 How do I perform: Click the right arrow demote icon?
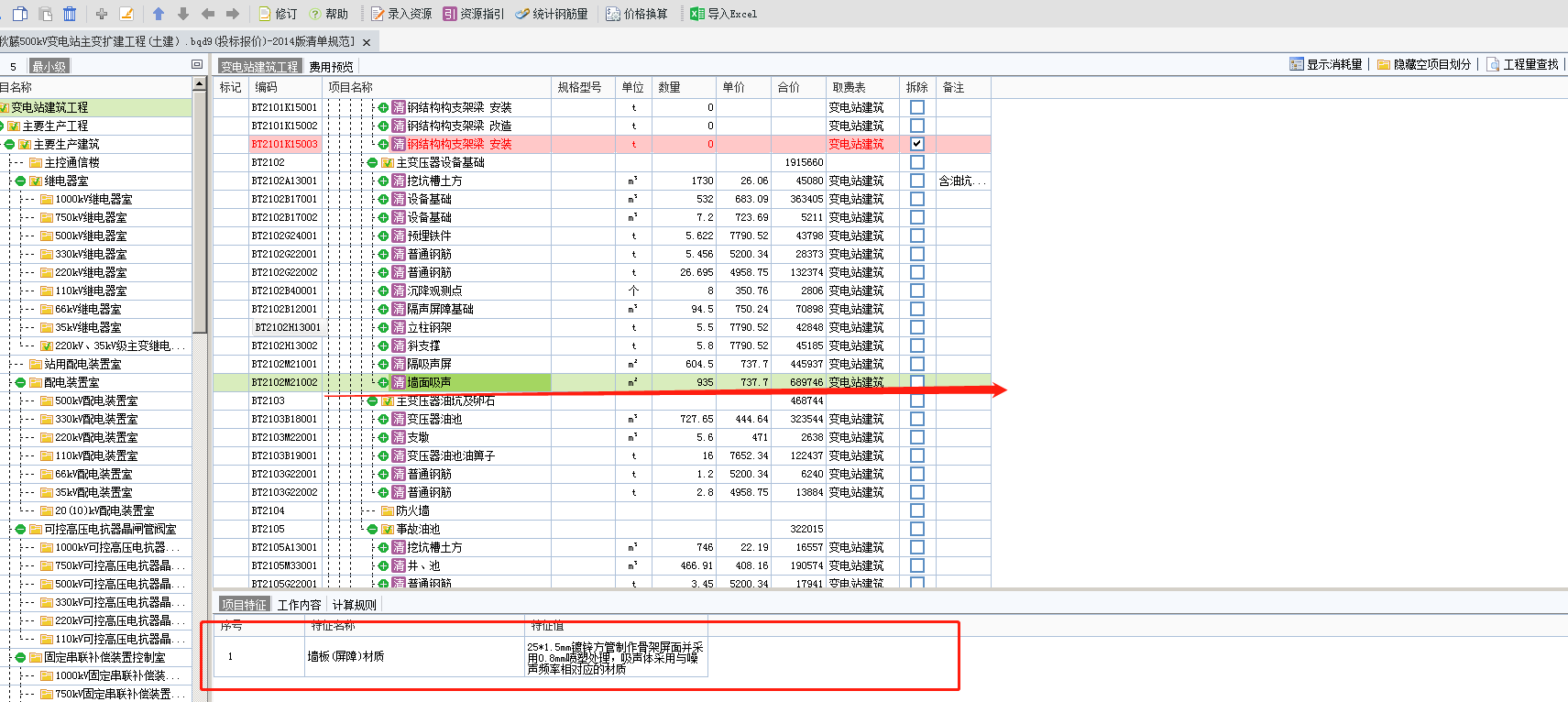(x=233, y=14)
